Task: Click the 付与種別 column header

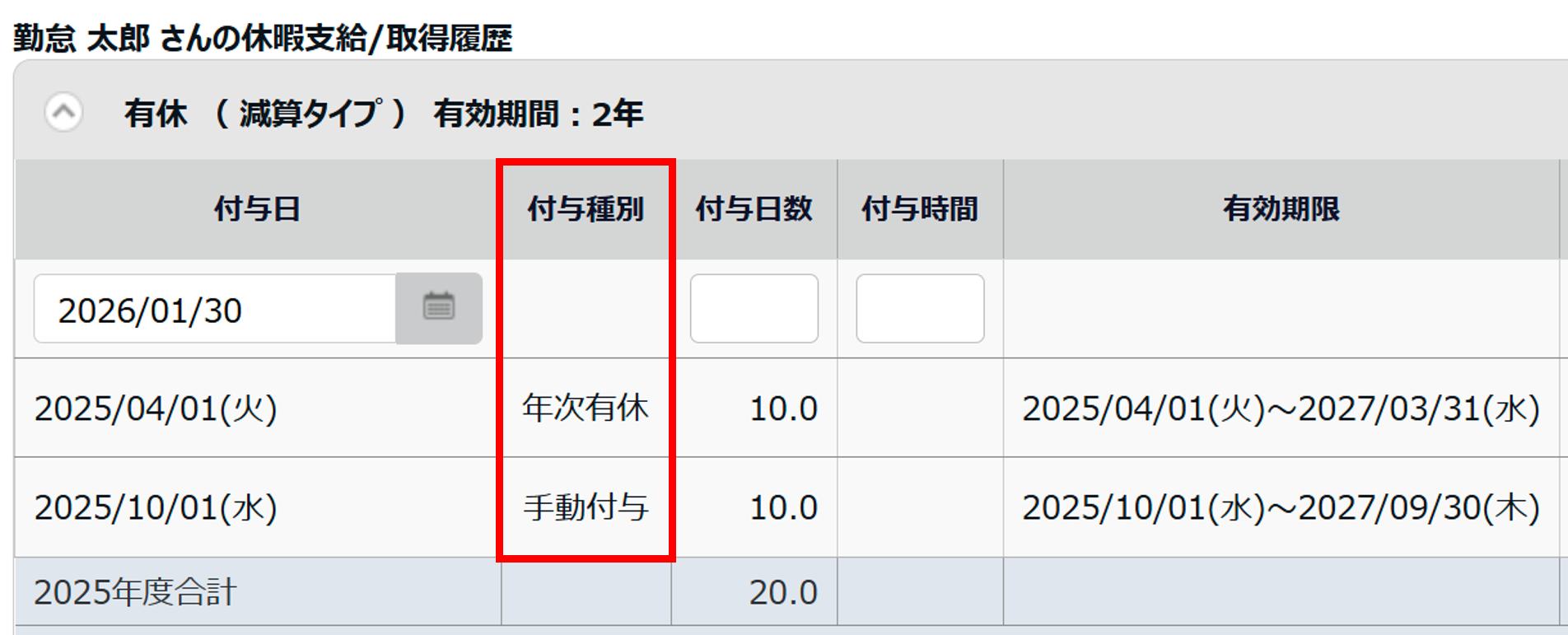Action: coord(586,209)
